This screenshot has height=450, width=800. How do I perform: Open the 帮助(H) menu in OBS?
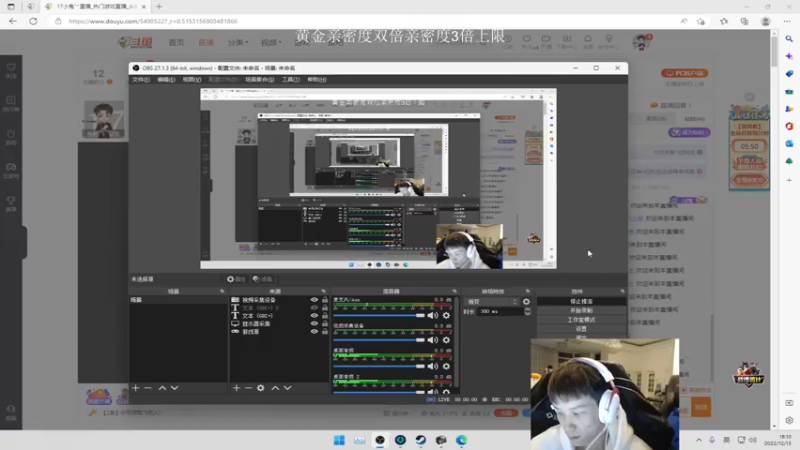tap(316, 80)
